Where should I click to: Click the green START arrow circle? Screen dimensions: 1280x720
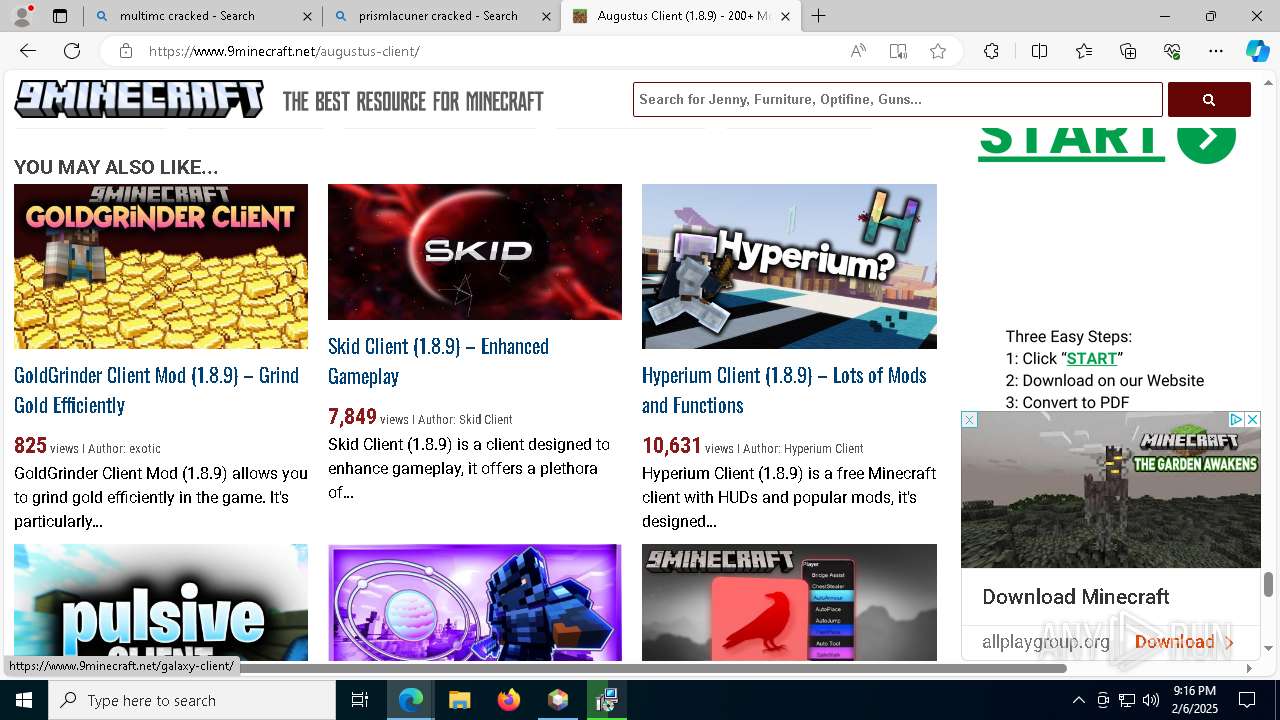1206,140
